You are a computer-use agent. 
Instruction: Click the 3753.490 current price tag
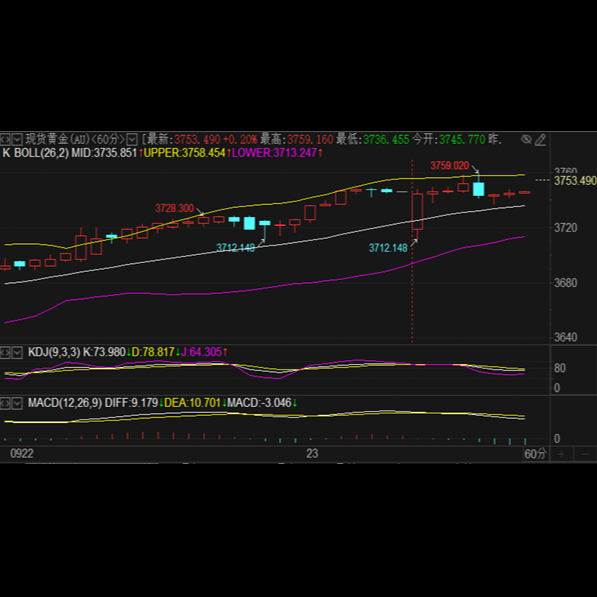click(x=575, y=180)
